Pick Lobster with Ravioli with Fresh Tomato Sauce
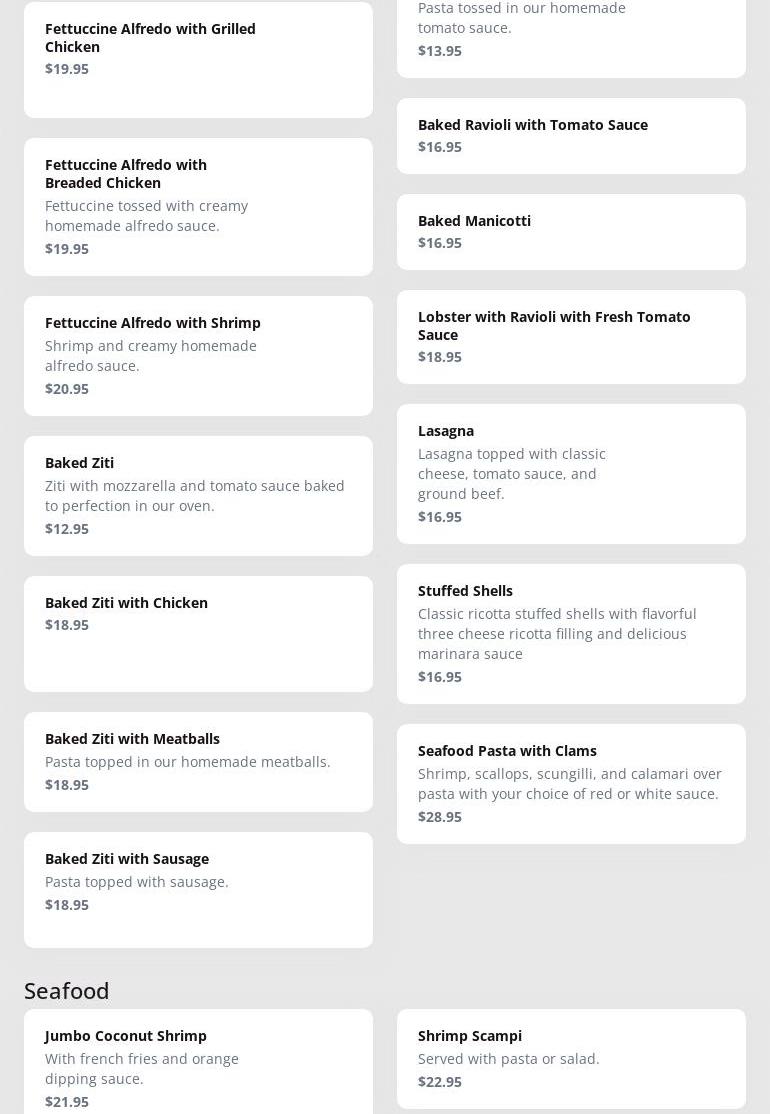This screenshot has width=770, height=1114. click(x=571, y=337)
